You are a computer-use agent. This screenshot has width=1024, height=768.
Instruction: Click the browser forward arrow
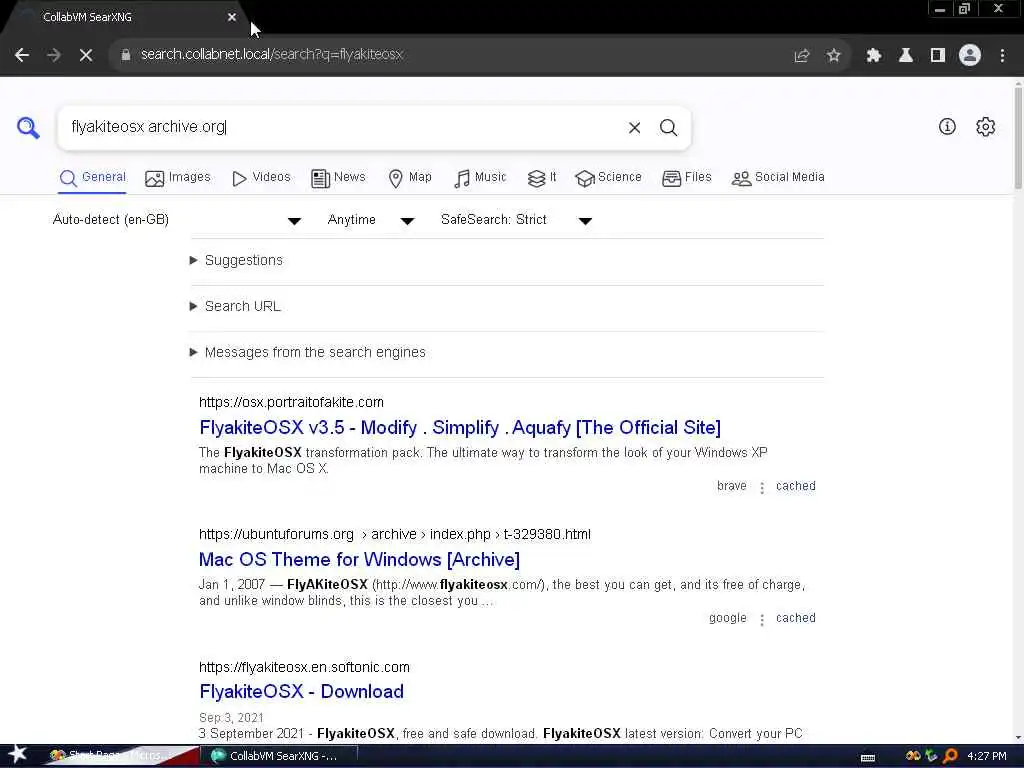(x=54, y=56)
